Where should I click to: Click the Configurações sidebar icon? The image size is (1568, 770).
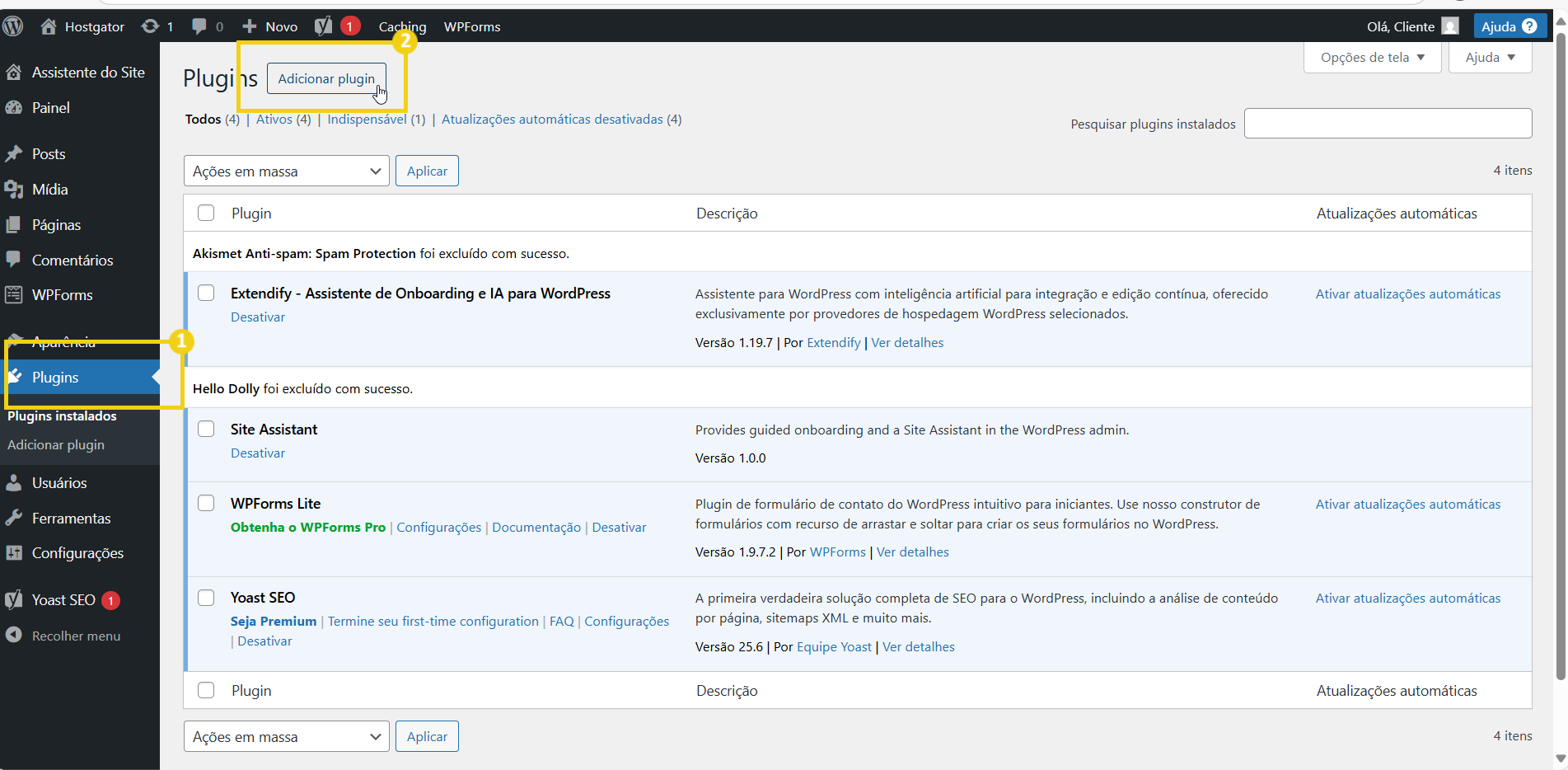tap(13, 553)
